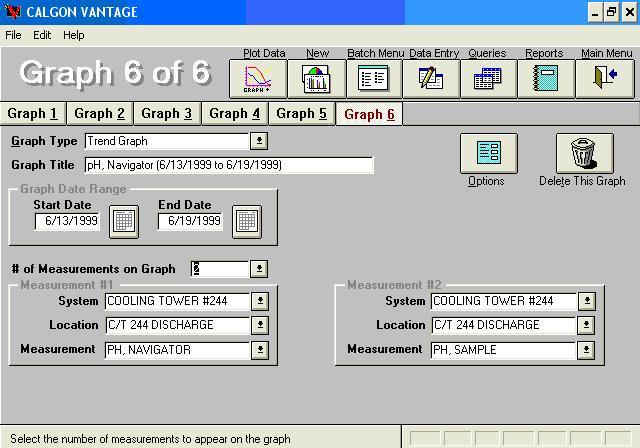Switch to the Graph 4 tab
The height and width of the screenshot is (448, 640).
234,113
